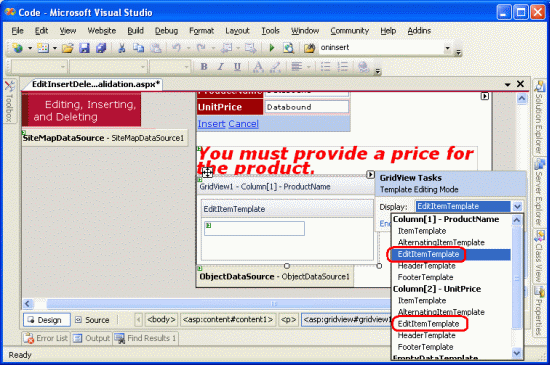Open the Toolbox side panel
This screenshot has width=550, height=365.
[9, 102]
